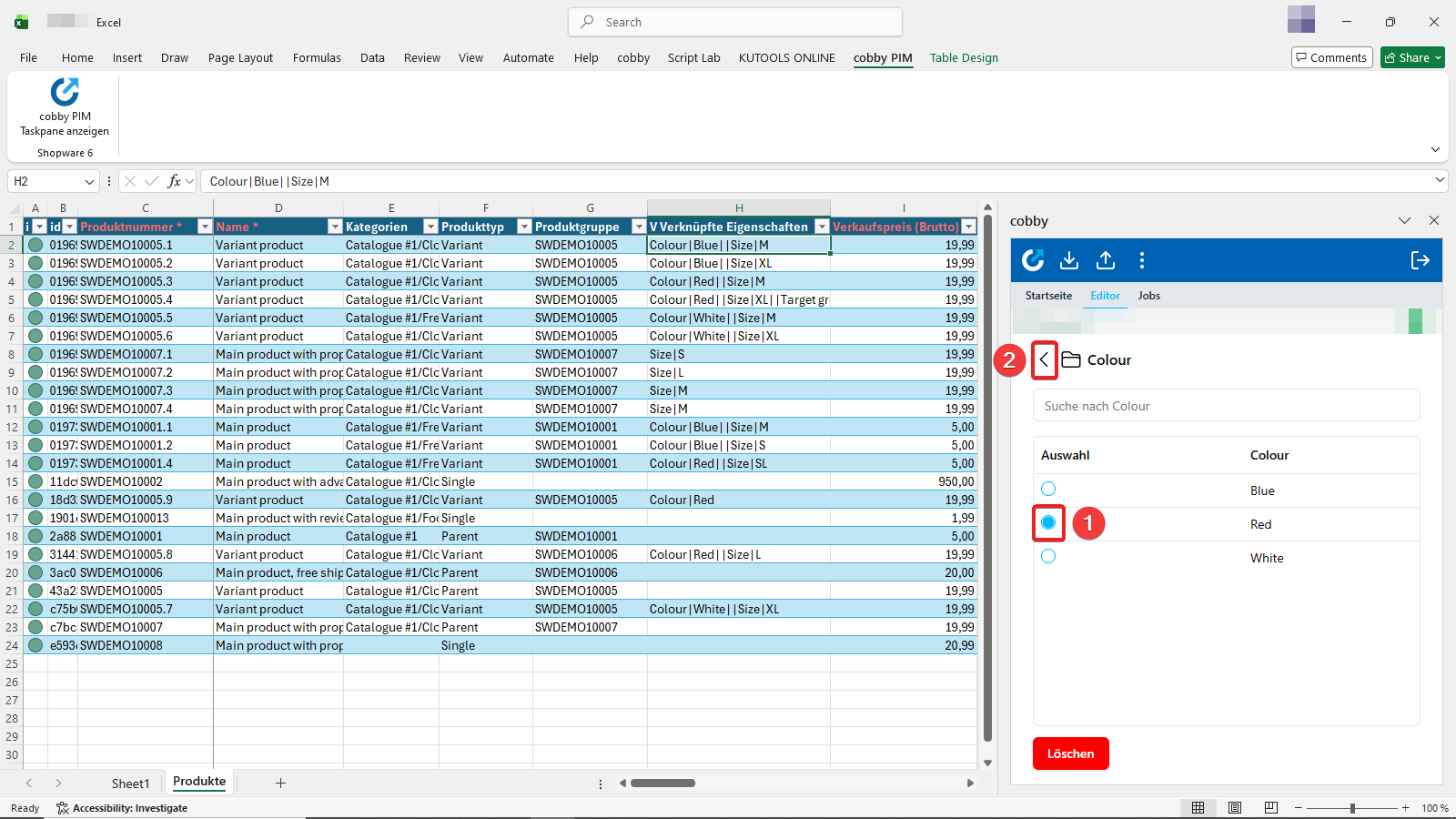
Task: Open the Formulas ribbon tab
Action: click(317, 58)
